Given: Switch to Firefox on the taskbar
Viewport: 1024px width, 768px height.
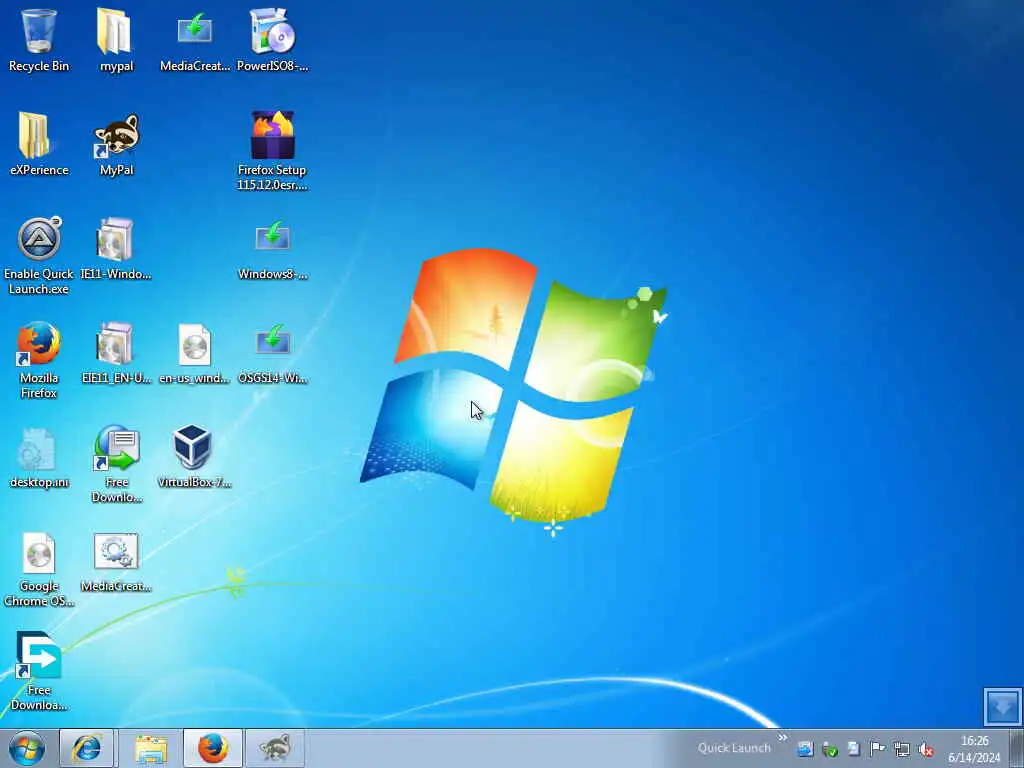Looking at the screenshot, I should pos(213,748).
